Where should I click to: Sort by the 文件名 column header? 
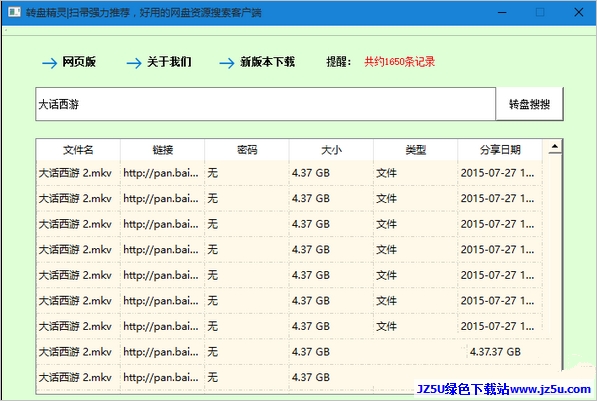pos(78,150)
